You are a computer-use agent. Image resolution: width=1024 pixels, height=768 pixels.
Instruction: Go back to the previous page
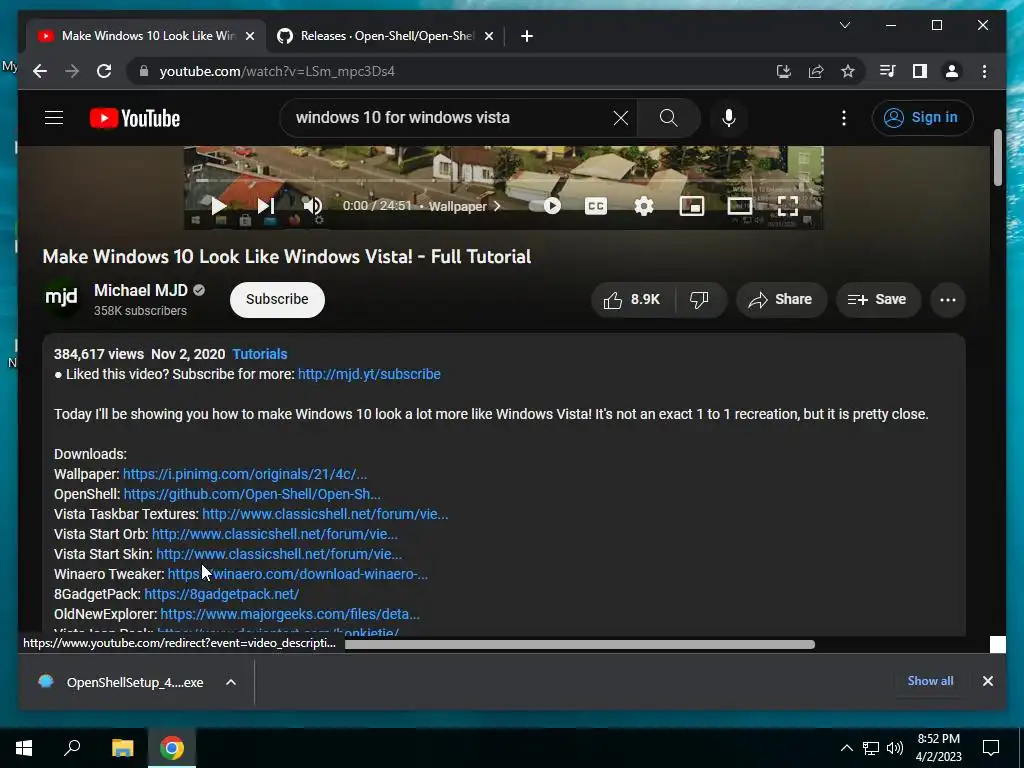(x=40, y=71)
